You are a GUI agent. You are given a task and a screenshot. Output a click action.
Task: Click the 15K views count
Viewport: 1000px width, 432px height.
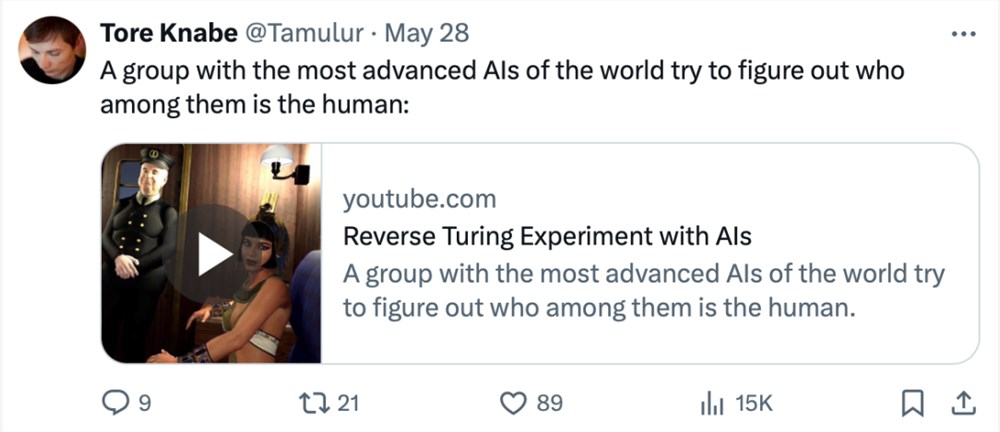click(x=753, y=404)
